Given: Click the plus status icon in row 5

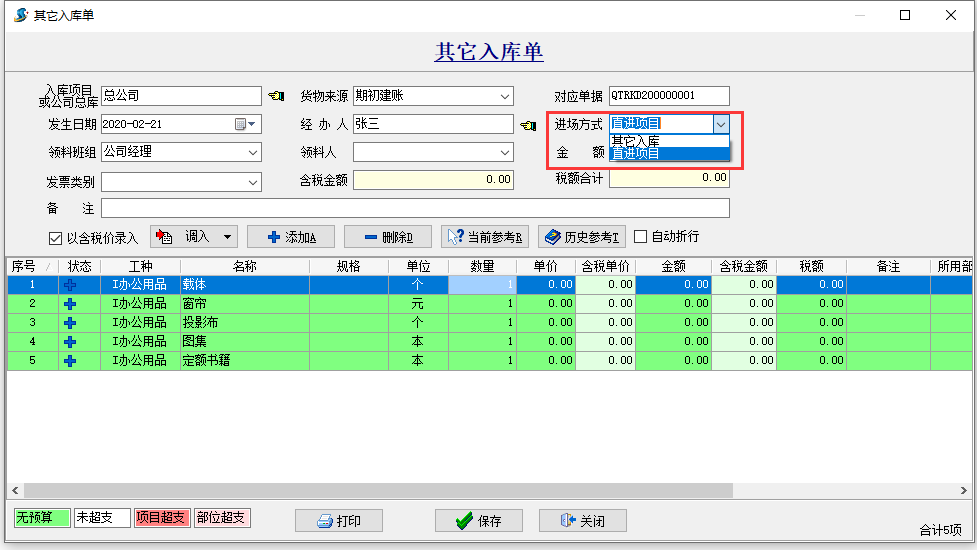Looking at the screenshot, I should [x=70, y=361].
